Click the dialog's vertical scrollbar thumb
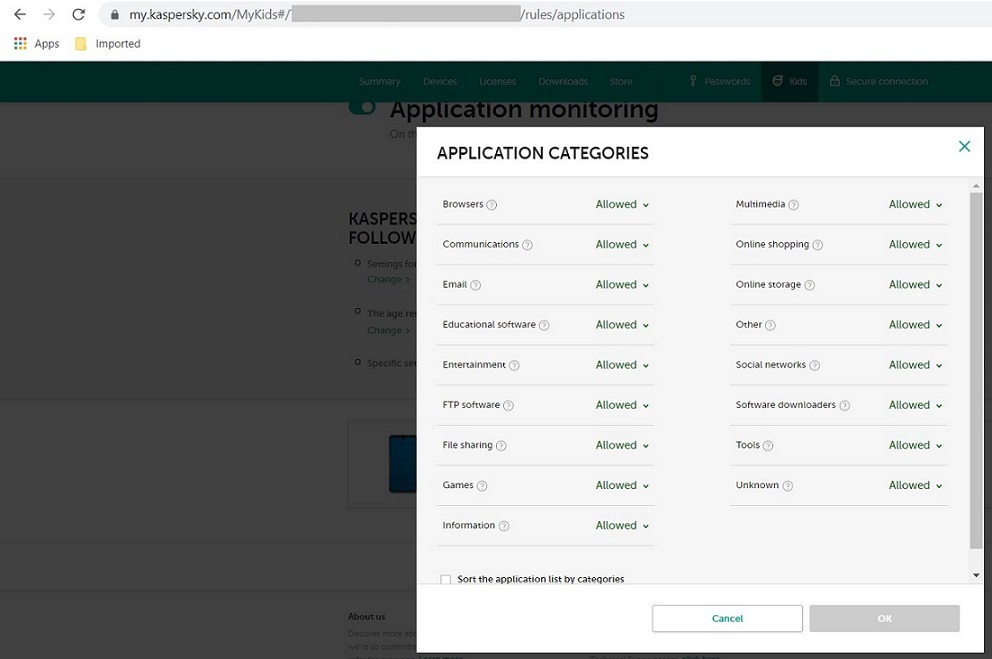Screen dimensions: 992x659 coord(976,370)
